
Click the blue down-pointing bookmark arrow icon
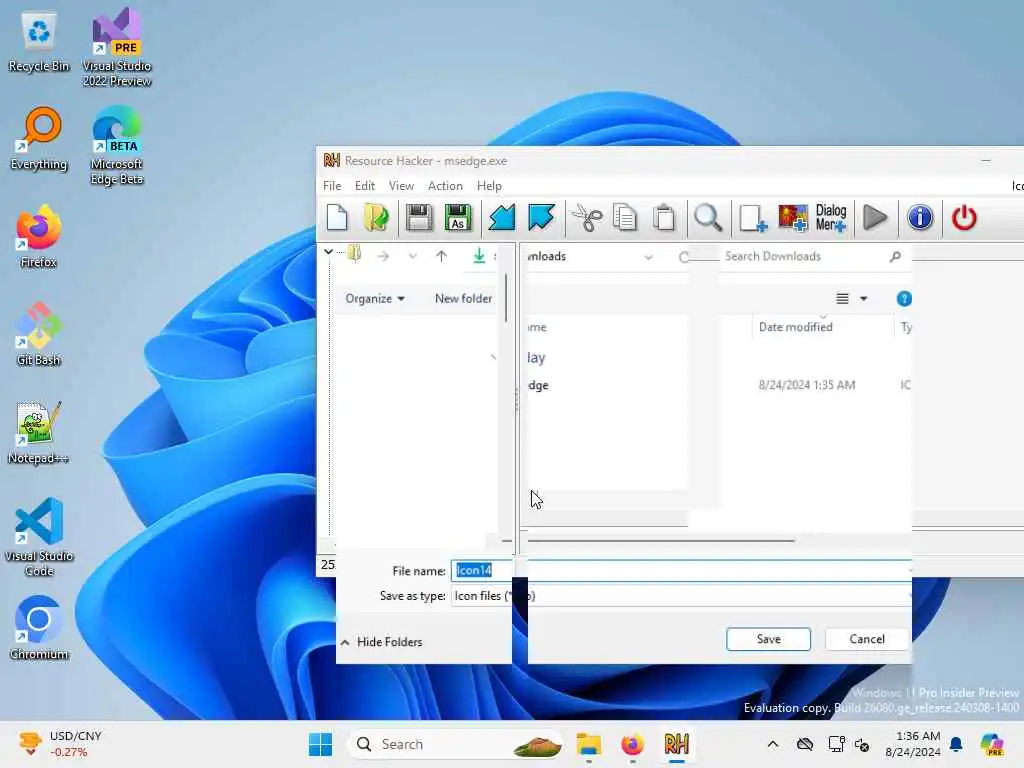541,217
